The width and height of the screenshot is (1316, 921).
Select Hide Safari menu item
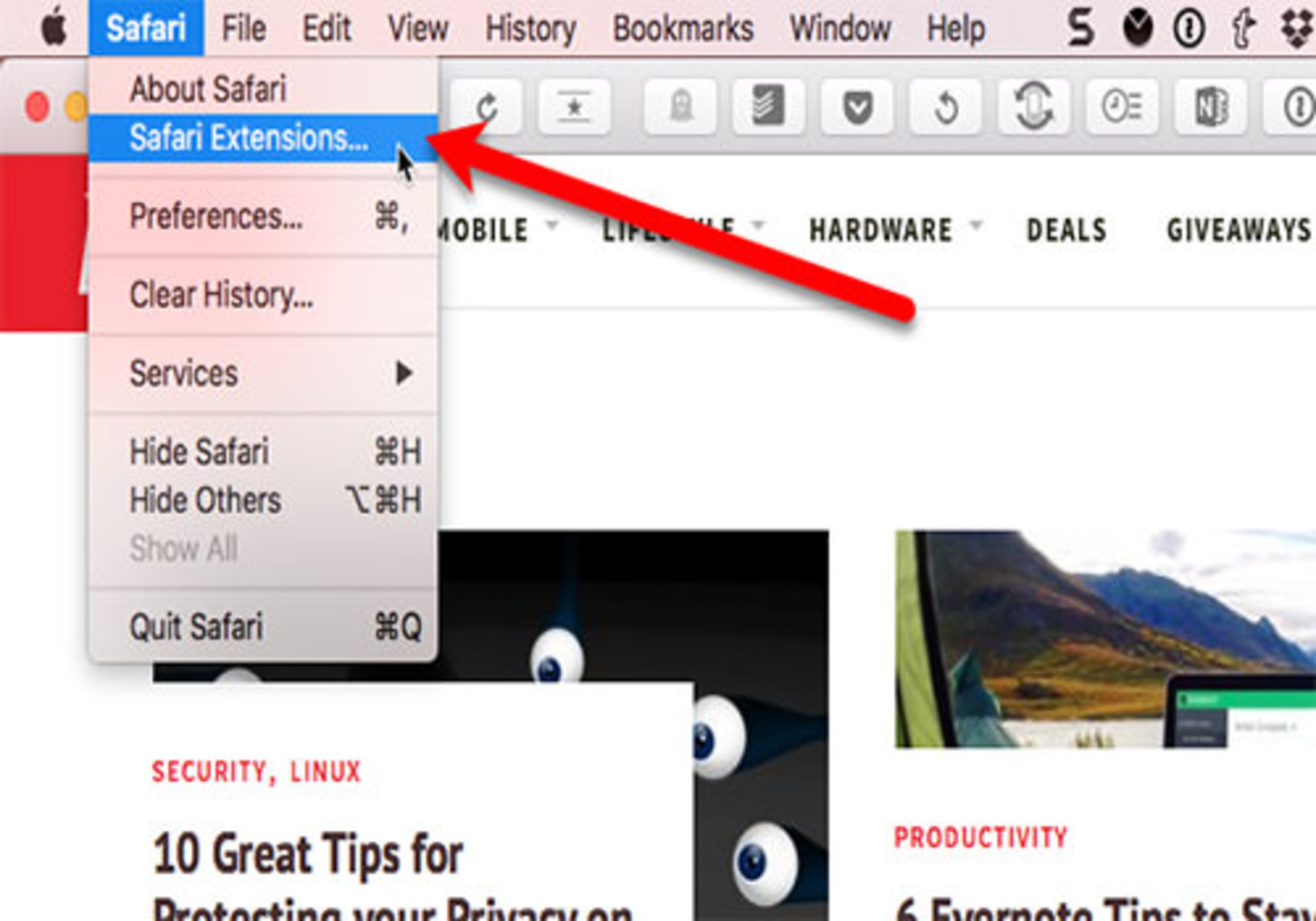point(263,452)
